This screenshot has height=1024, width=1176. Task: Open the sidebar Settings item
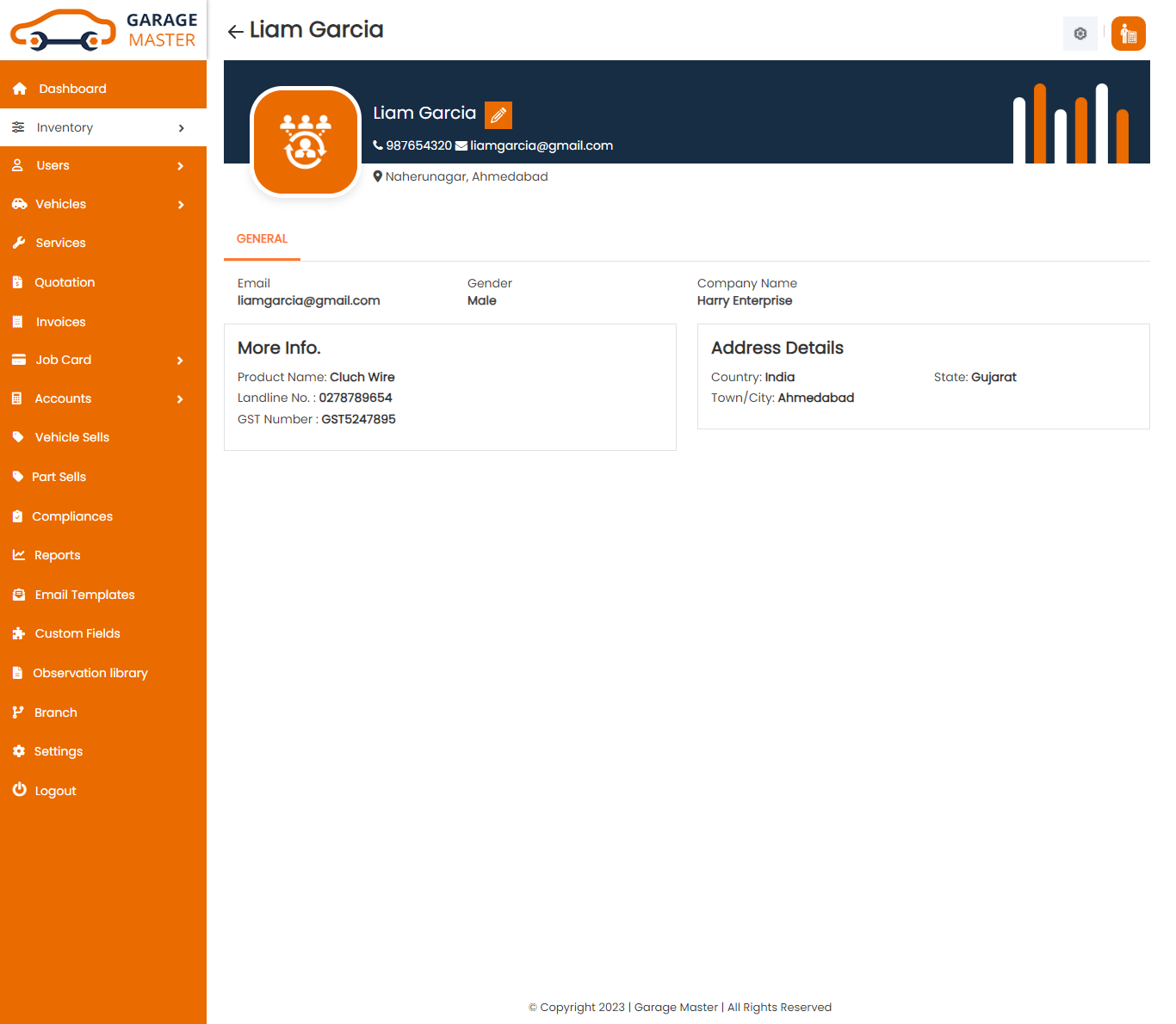[58, 751]
